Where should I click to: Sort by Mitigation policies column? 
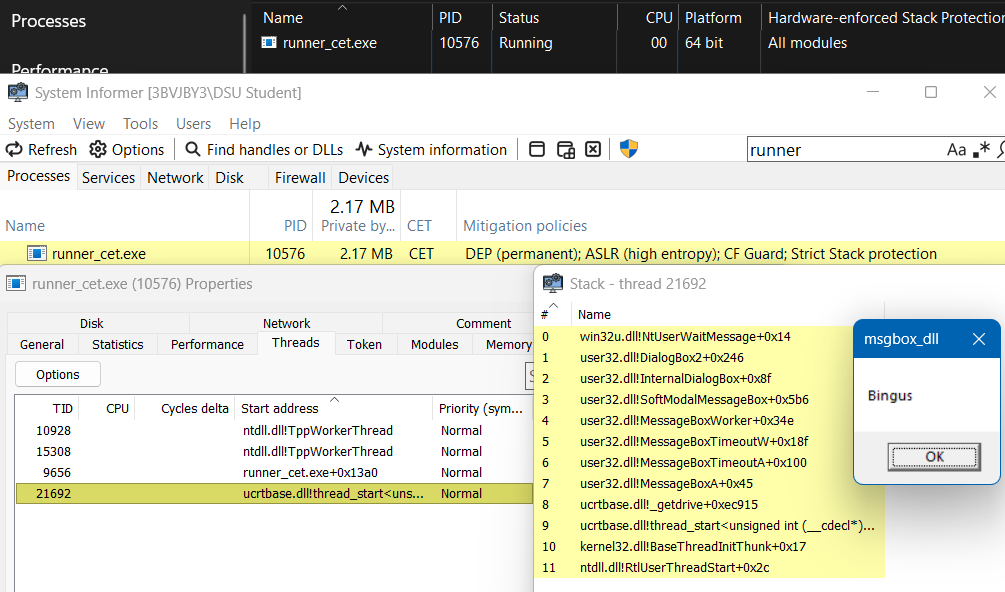coord(525,226)
